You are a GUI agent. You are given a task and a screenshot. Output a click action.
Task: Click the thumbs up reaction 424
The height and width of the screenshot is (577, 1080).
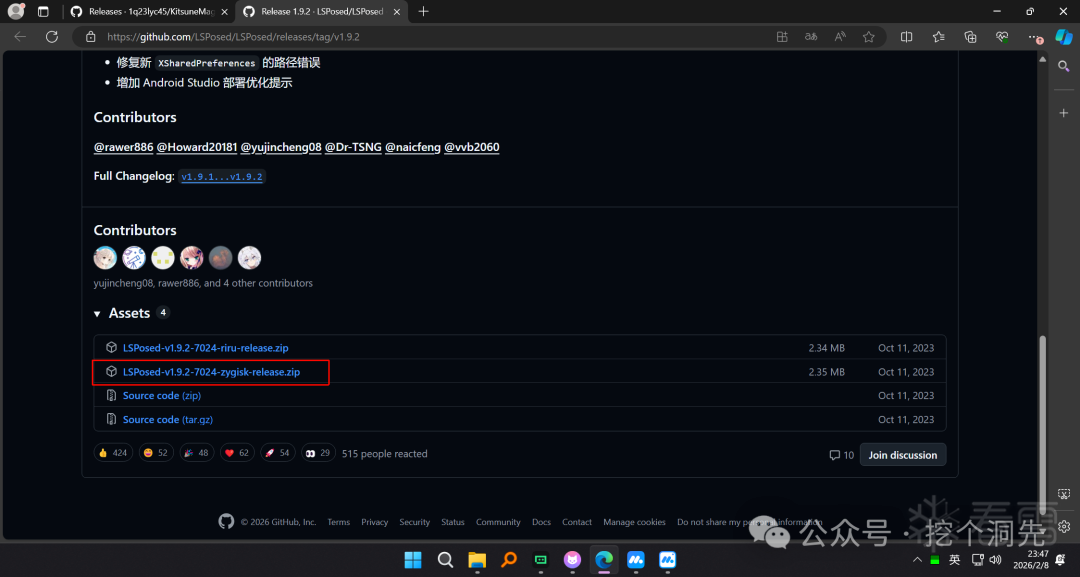point(113,453)
